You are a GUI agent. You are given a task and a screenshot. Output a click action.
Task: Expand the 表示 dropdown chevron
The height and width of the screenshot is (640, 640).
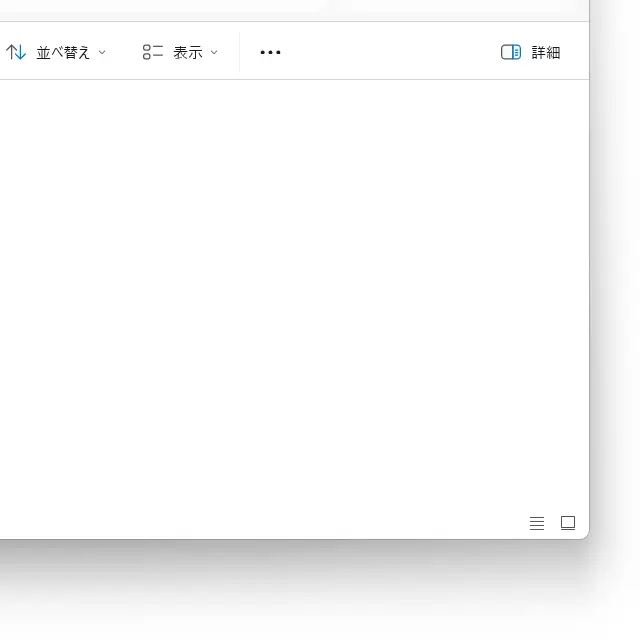pyautogui.click(x=214, y=52)
